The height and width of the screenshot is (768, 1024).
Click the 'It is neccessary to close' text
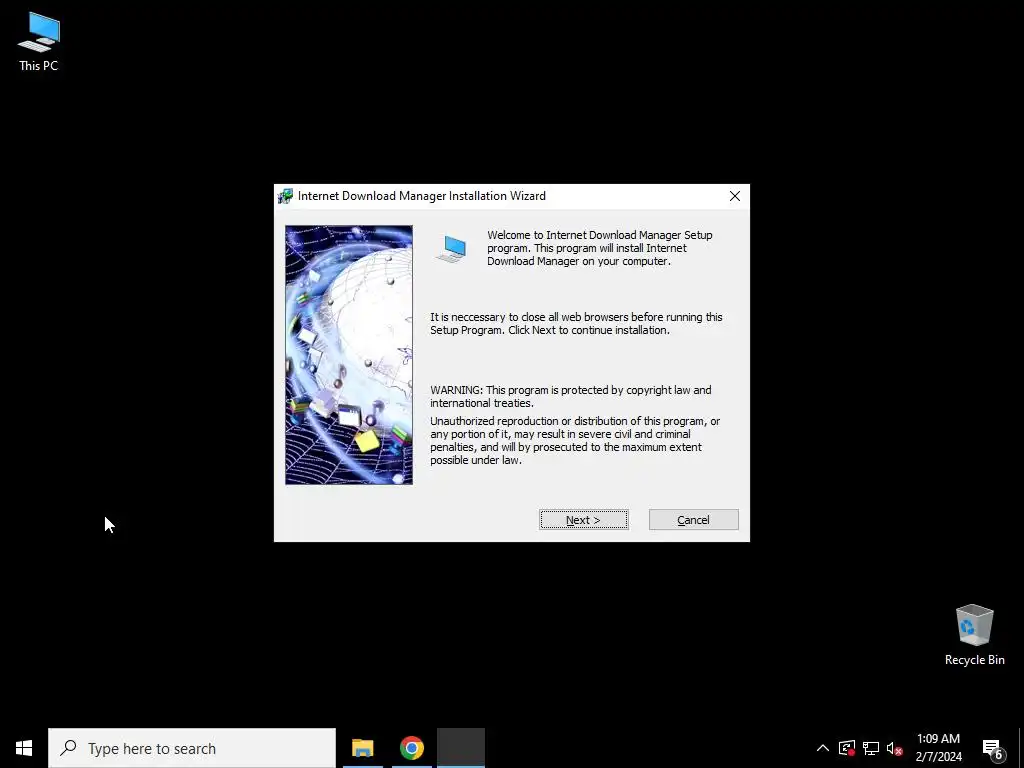pyautogui.click(x=576, y=323)
